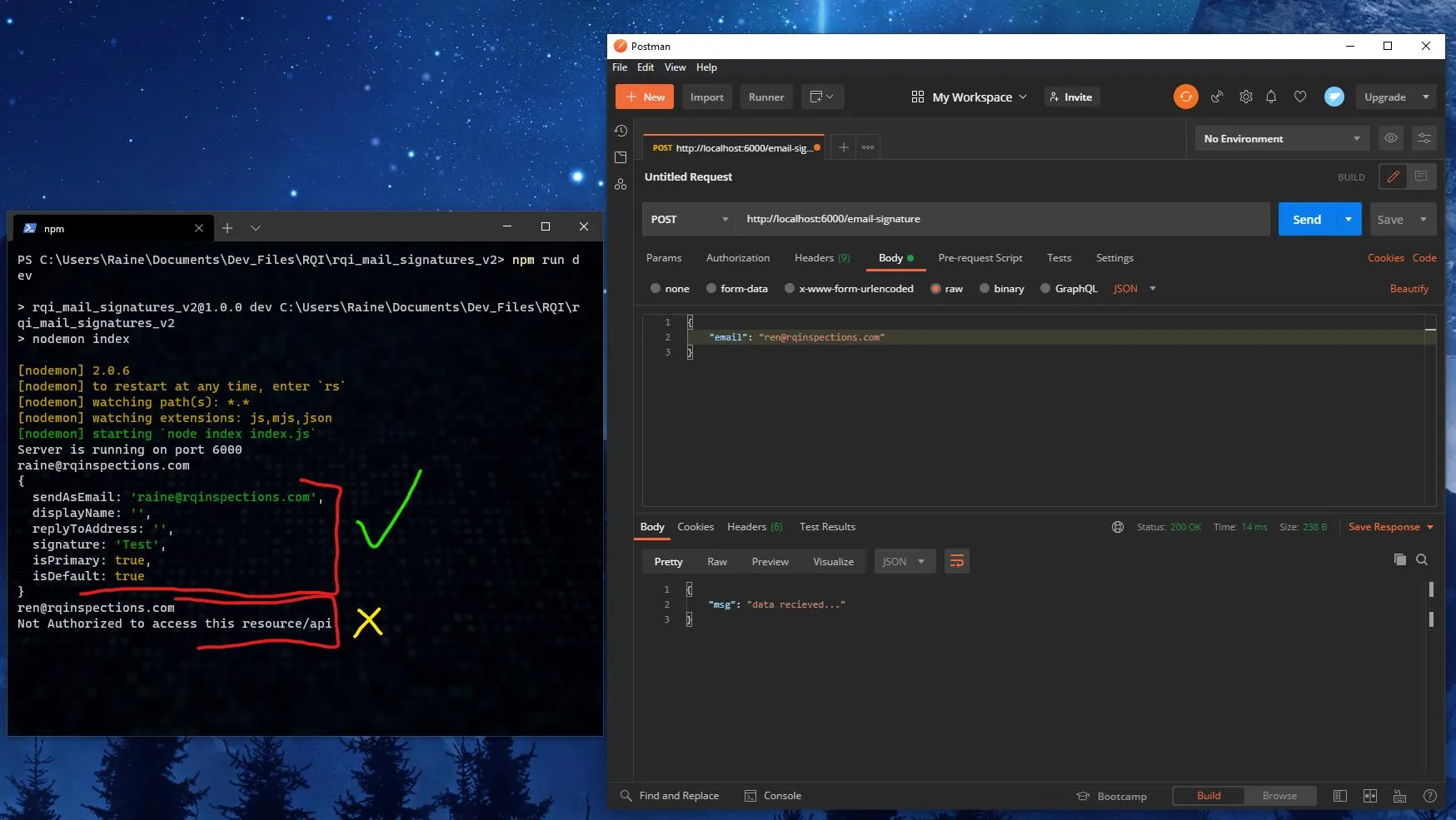Click the Import button
The height and width of the screenshot is (820, 1456).
[706, 97]
